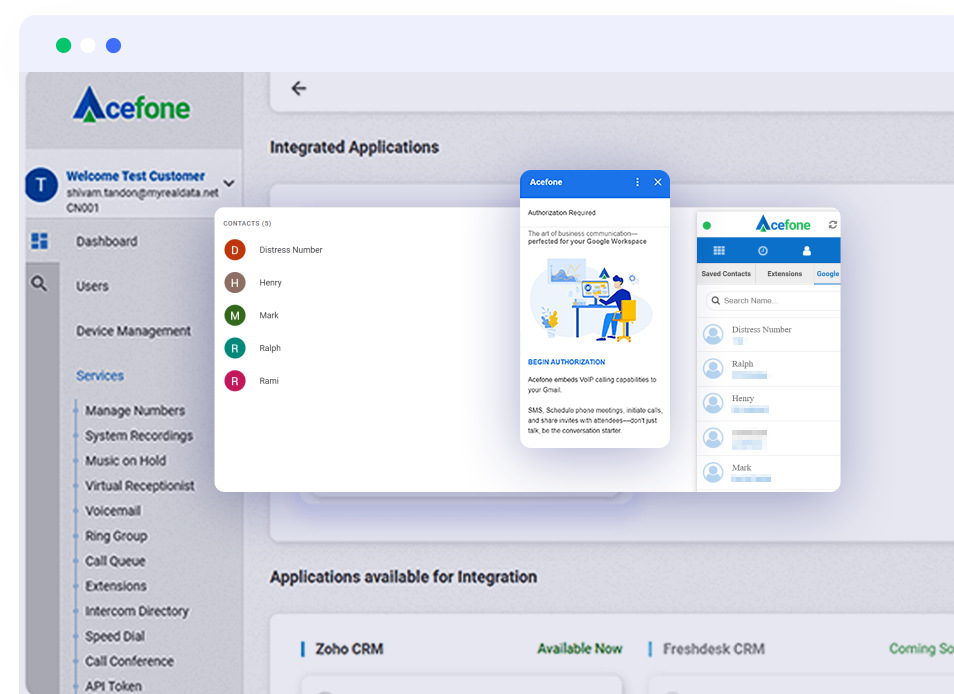Select Distress Number avatar in Acefone widget
This screenshot has height=694, width=954.
(x=713, y=334)
